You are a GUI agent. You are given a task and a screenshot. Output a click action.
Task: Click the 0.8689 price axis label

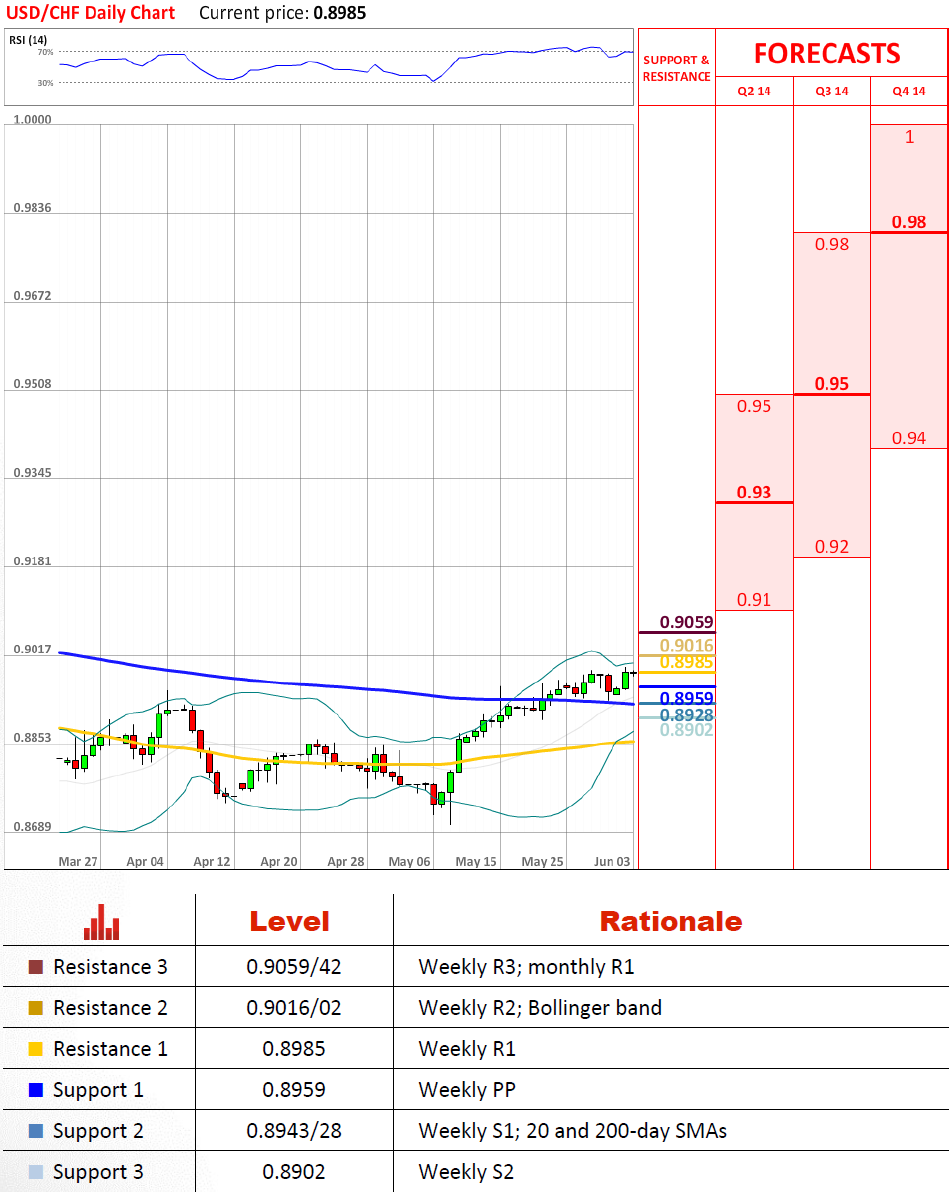[33, 826]
